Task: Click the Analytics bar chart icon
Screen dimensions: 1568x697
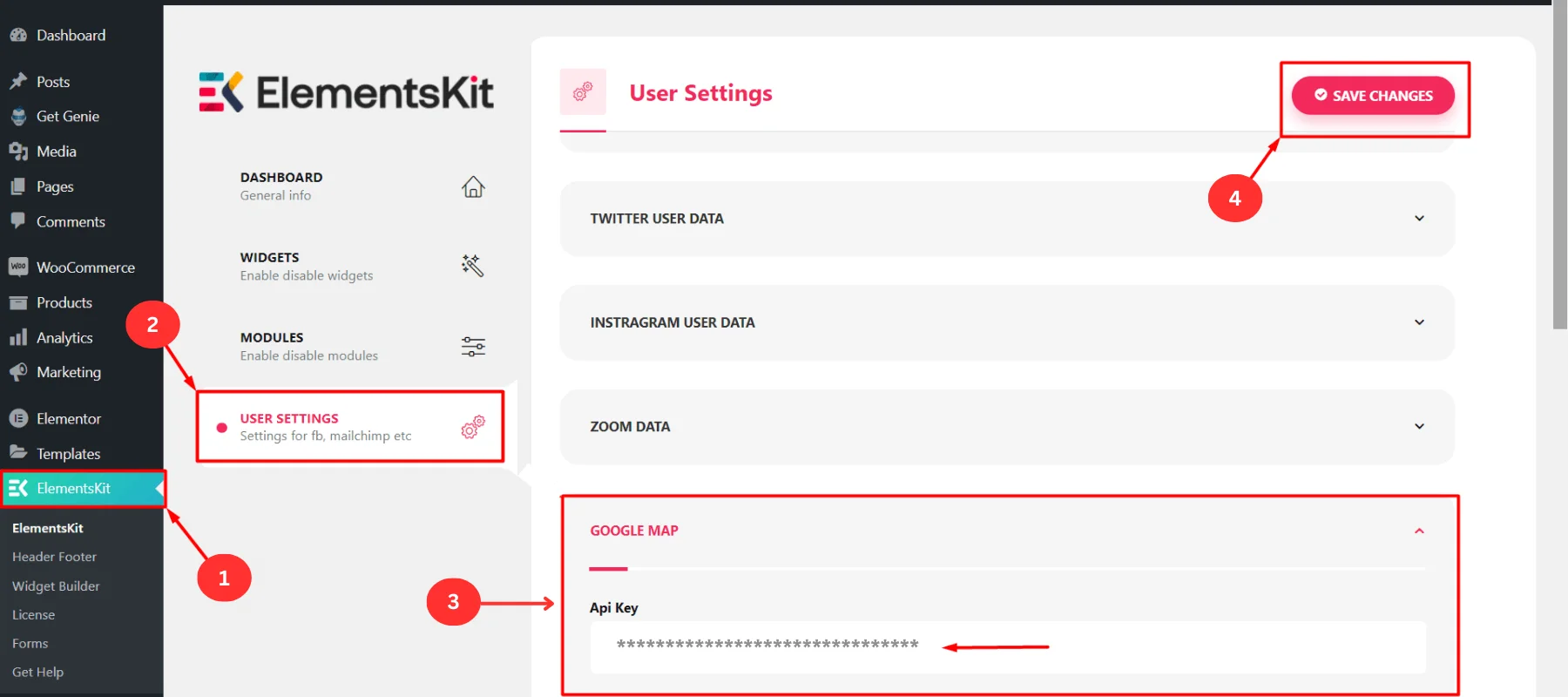Action: pyautogui.click(x=18, y=337)
